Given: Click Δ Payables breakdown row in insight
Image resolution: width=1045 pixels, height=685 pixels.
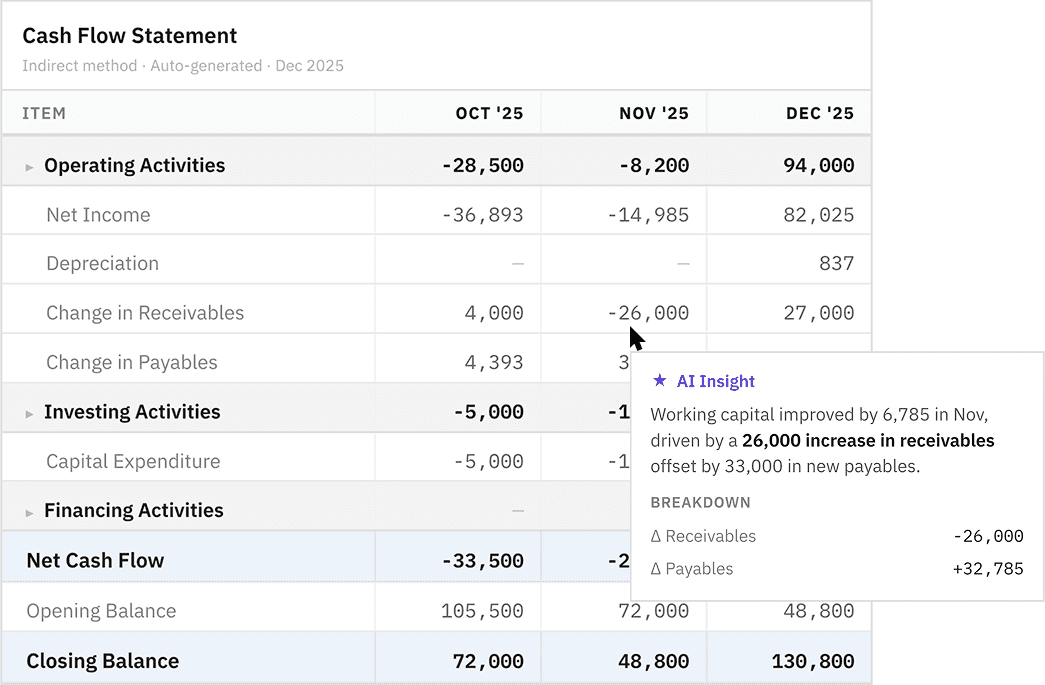Looking at the screenshot, I should click(836, 569).
